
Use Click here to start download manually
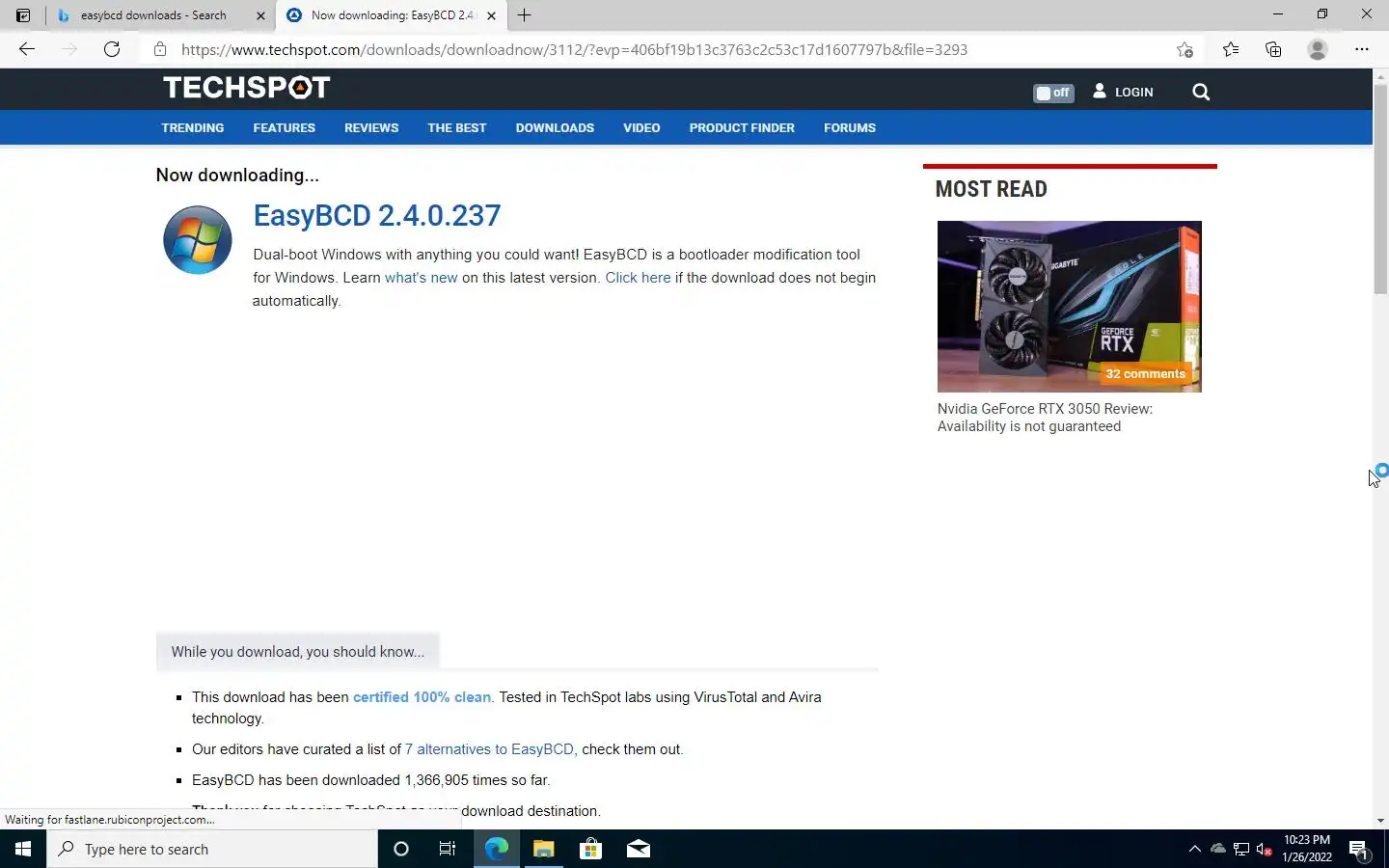[638, 278]
